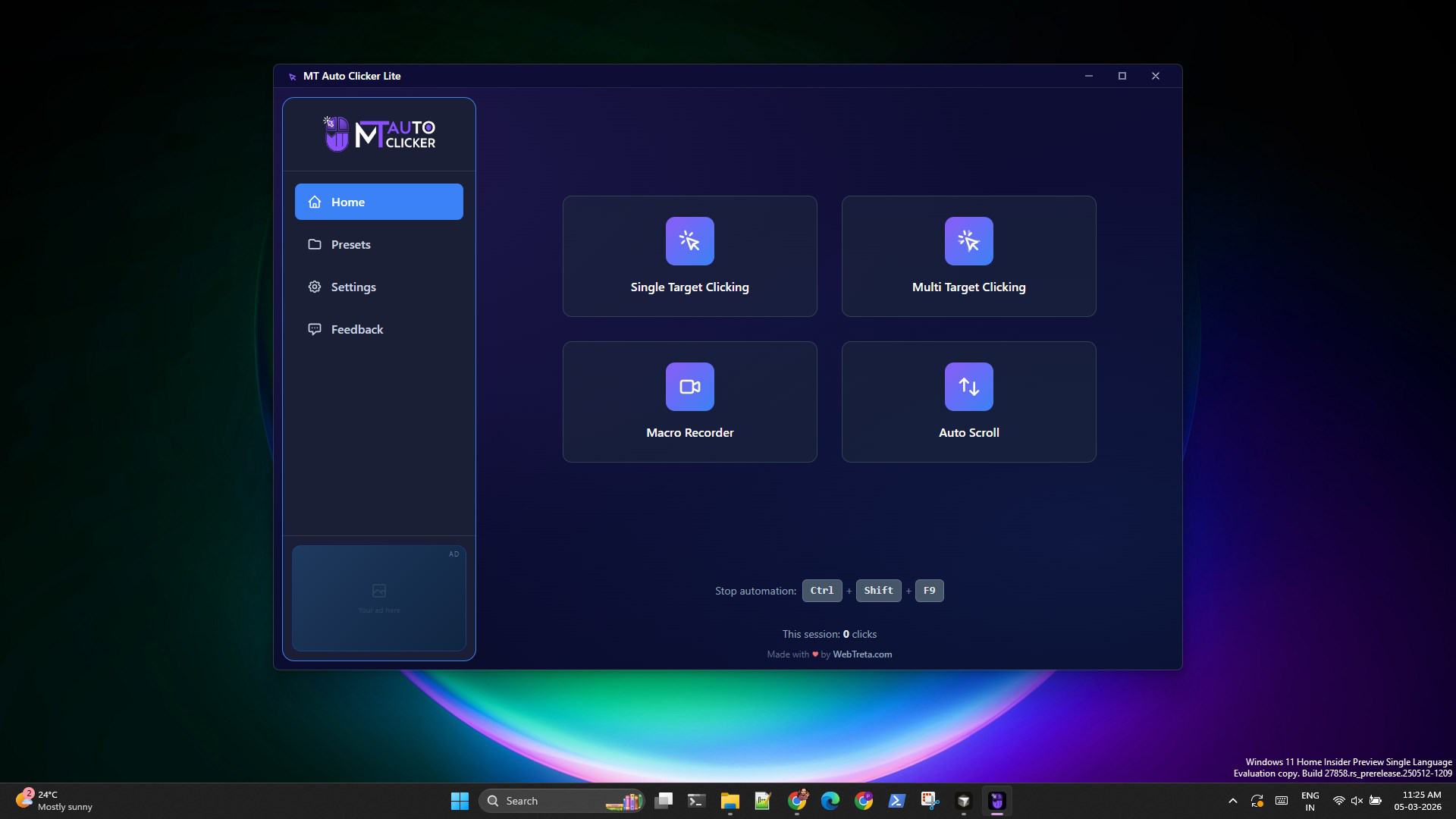The height and width of the screenshot is (819, 1456).
Task: Open File Explorer from the taskbar
Action: pos(730,801)
